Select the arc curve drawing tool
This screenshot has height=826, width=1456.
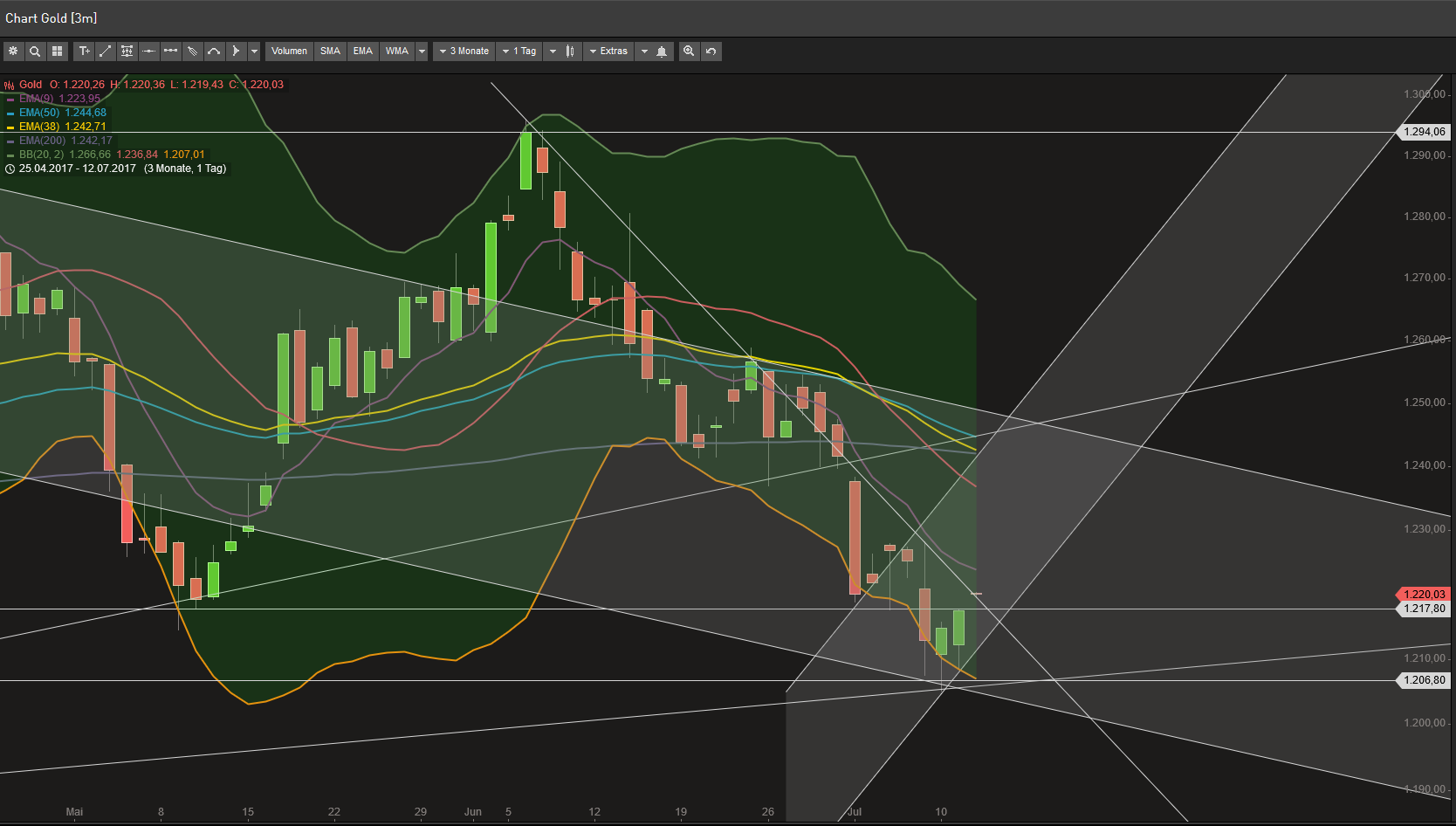pyautogui.click(x=214, y=52)
